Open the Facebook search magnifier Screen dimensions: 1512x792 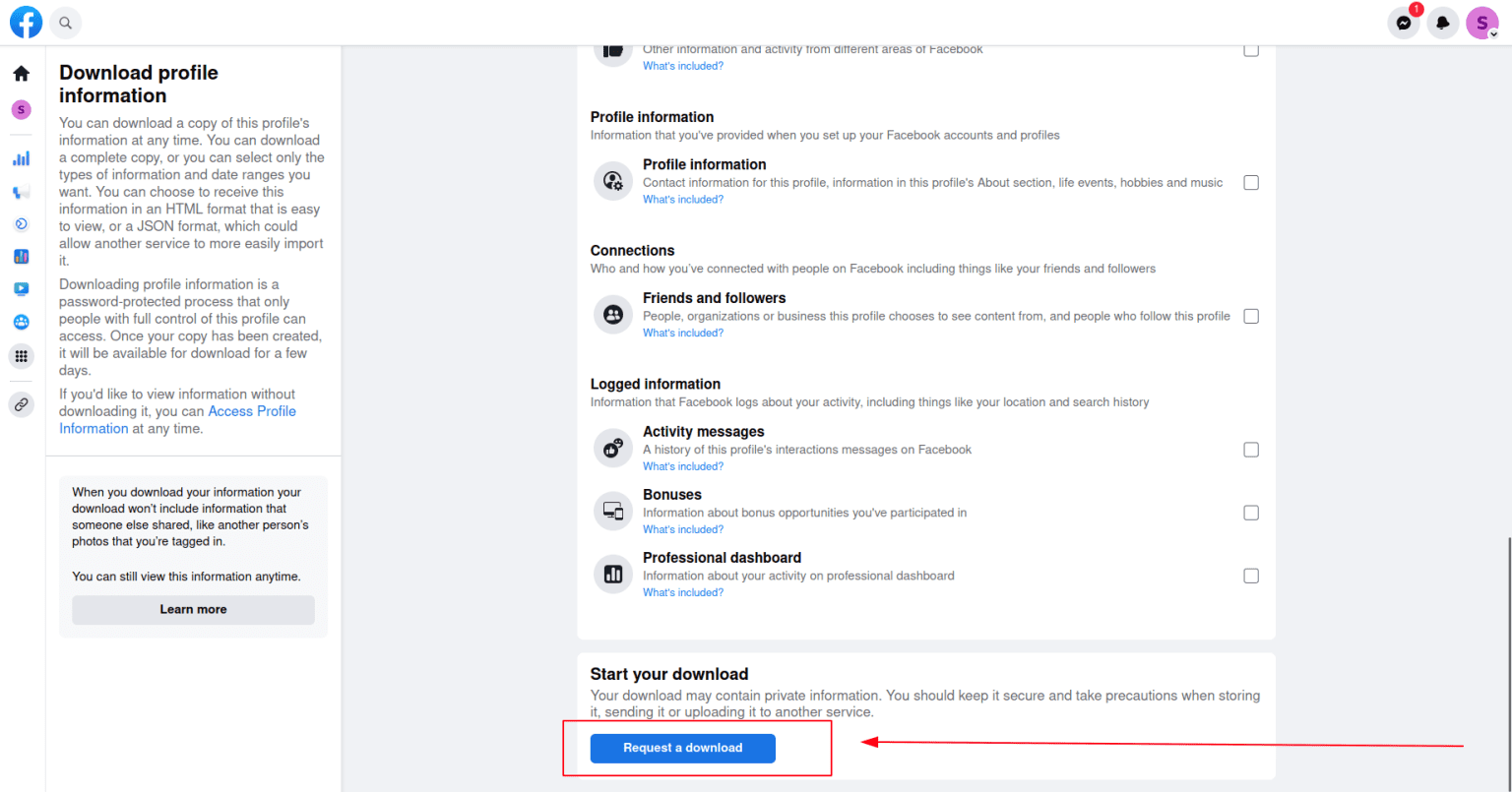[x=65, y=22]
